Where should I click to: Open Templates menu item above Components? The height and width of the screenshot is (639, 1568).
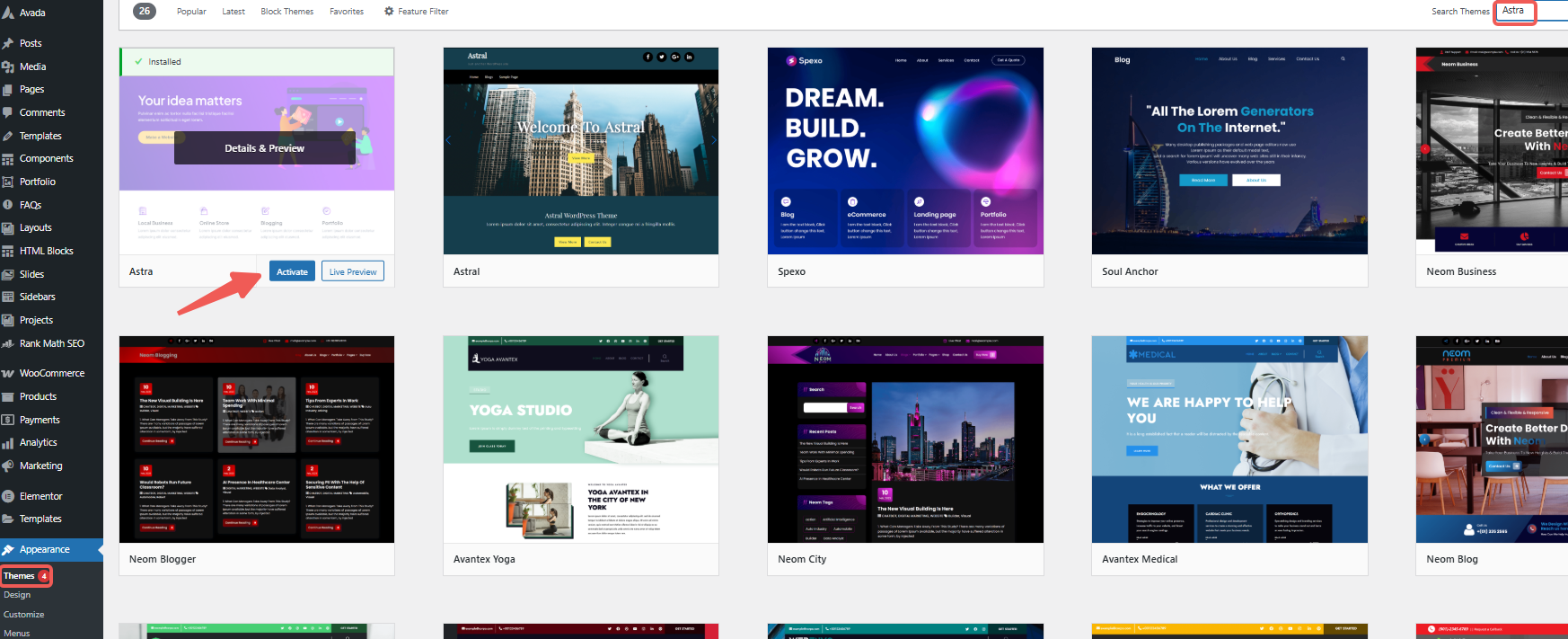point(40,136)
